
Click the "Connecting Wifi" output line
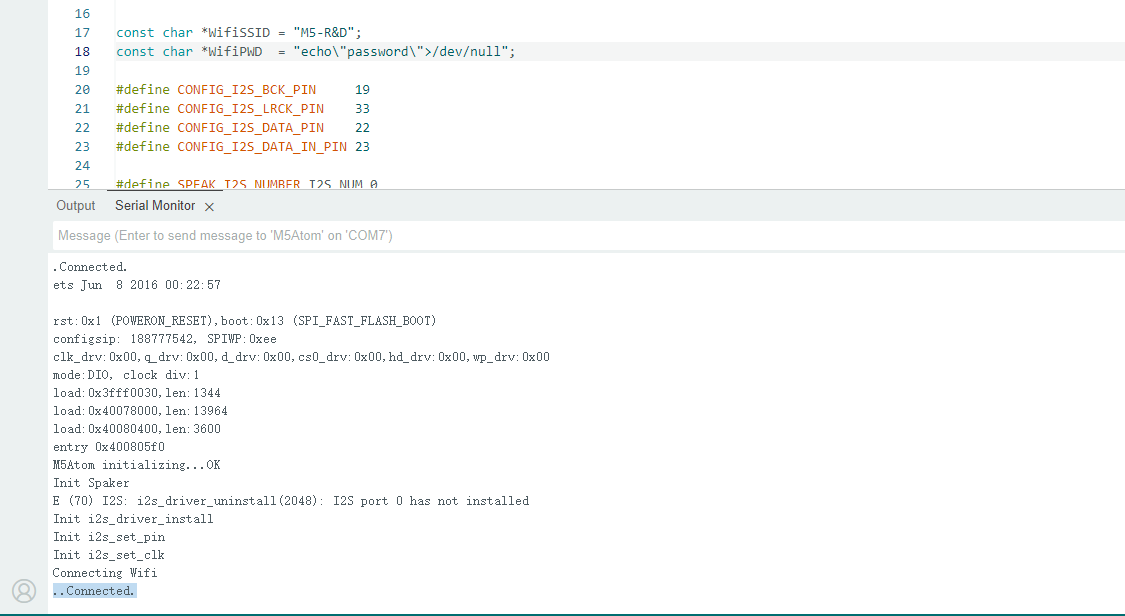(105, 573)
